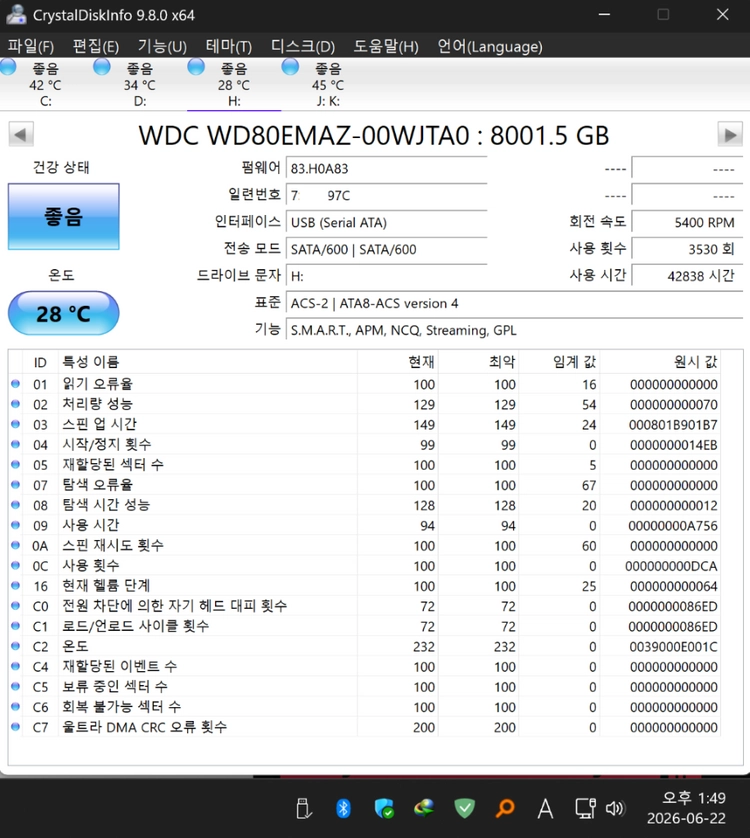Click the drive letter field H:
The image size is (750, 838).
[x=386, y=276]
